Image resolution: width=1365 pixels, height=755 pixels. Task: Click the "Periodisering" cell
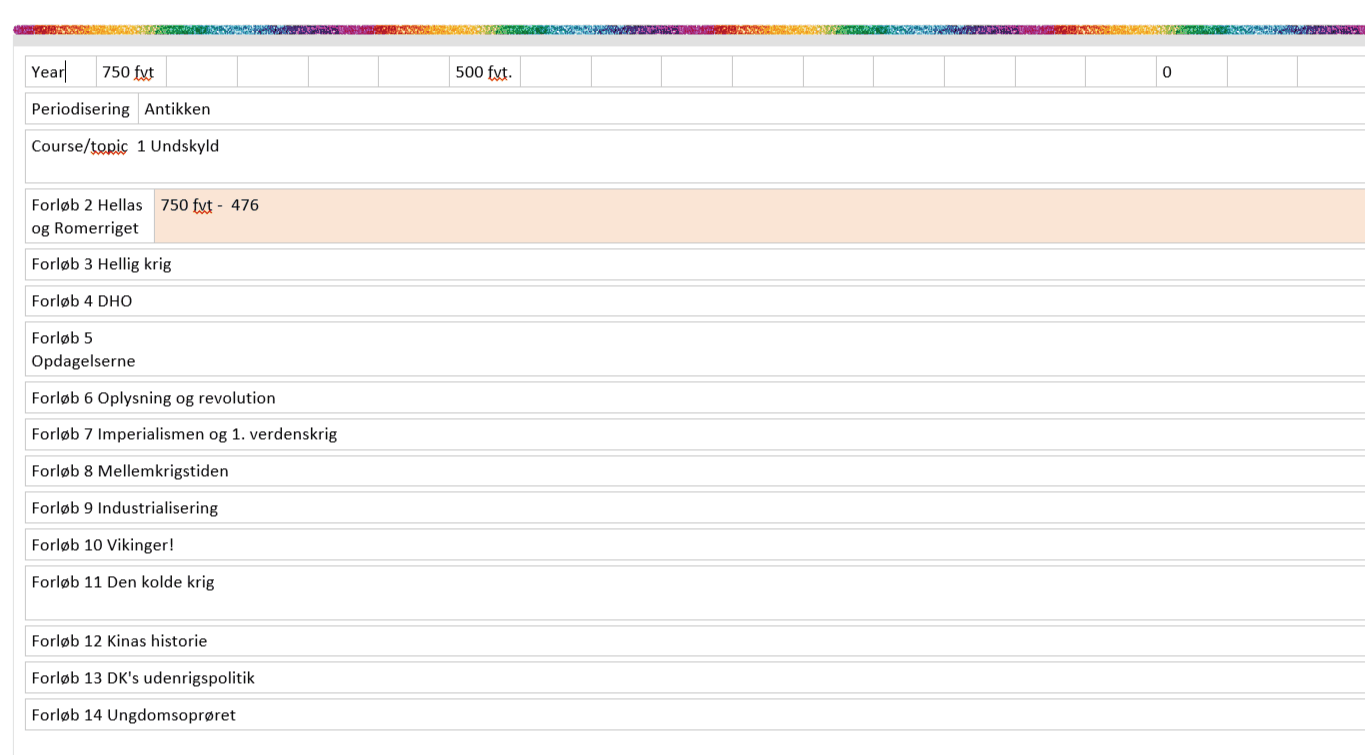click(x=81, y=109)
